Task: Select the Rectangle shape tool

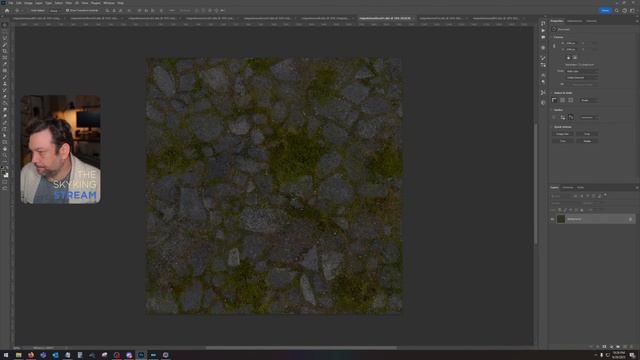Action: [x=5, y=142]
